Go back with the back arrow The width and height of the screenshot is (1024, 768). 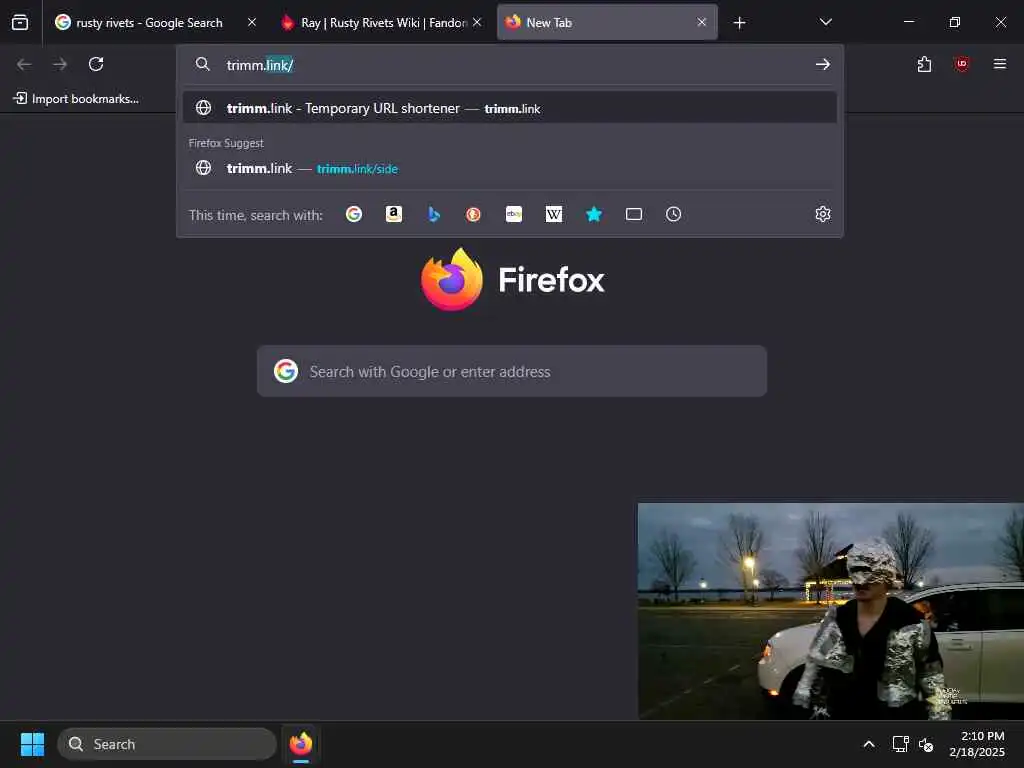(24, 64)
